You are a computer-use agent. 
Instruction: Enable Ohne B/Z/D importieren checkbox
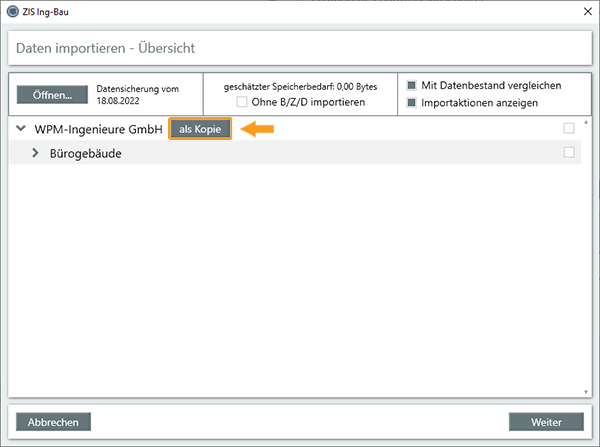[x=243, y=101]
